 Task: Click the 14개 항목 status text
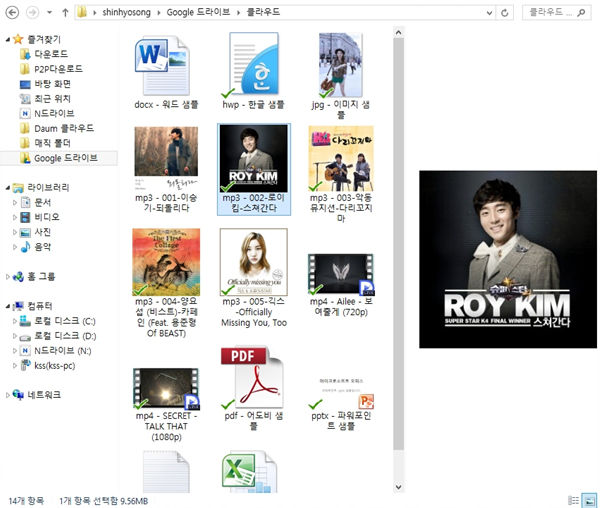(26, 501)
